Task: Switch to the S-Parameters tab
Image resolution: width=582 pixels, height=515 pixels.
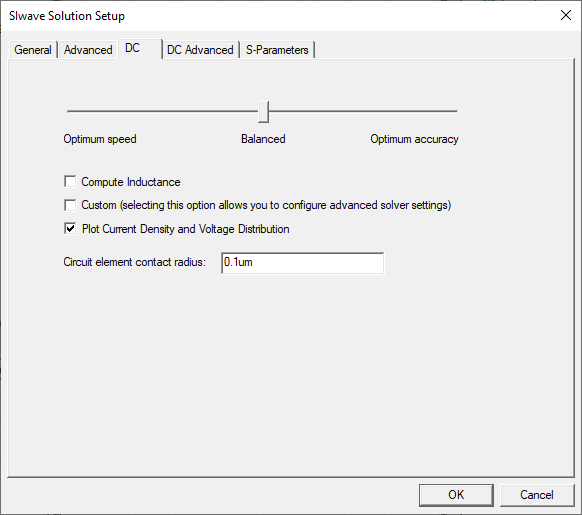Action: [277, 50]
